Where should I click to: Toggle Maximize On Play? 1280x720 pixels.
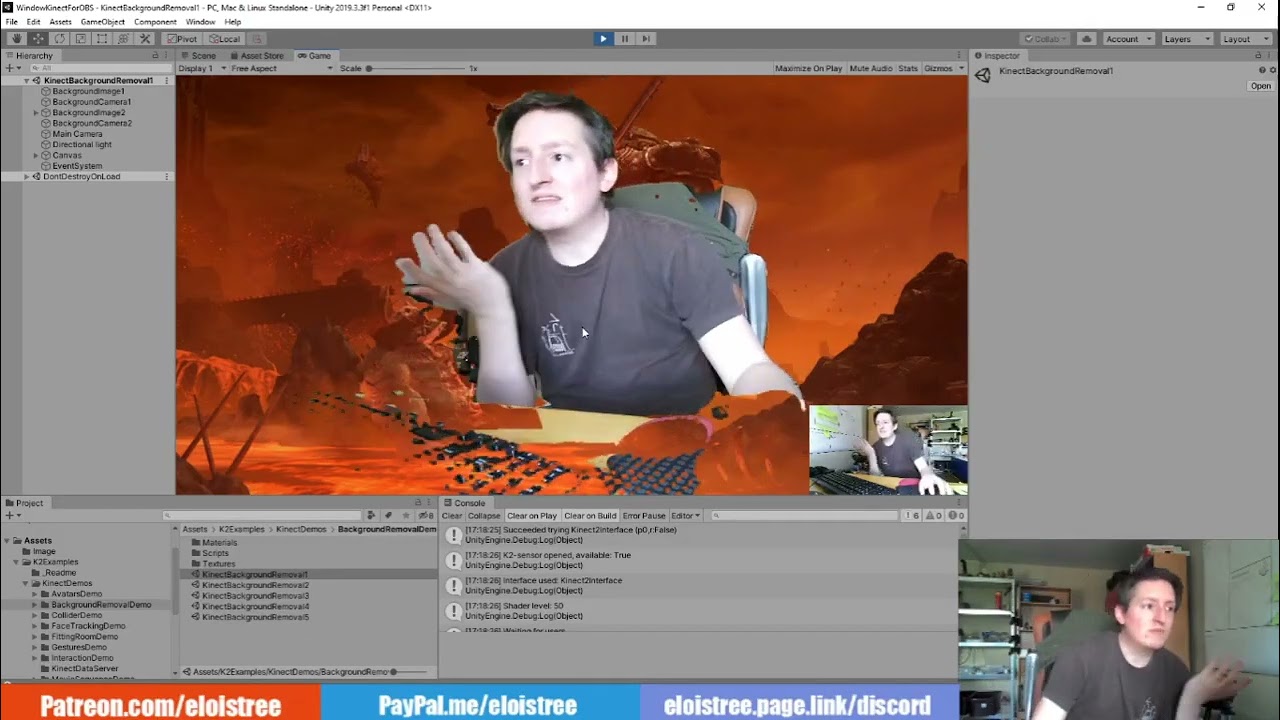pyautogui.click(x=808, y=68)
